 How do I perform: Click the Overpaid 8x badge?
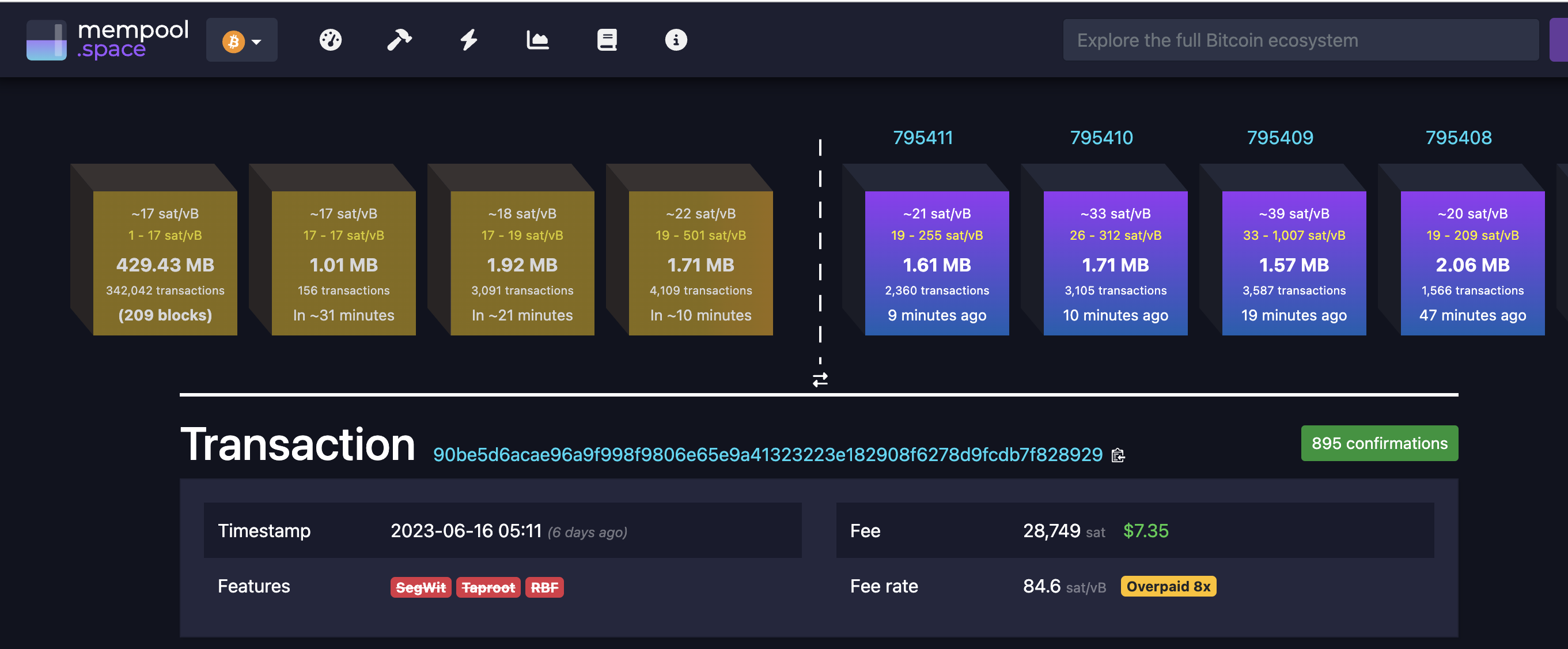tap(1168, 586)
